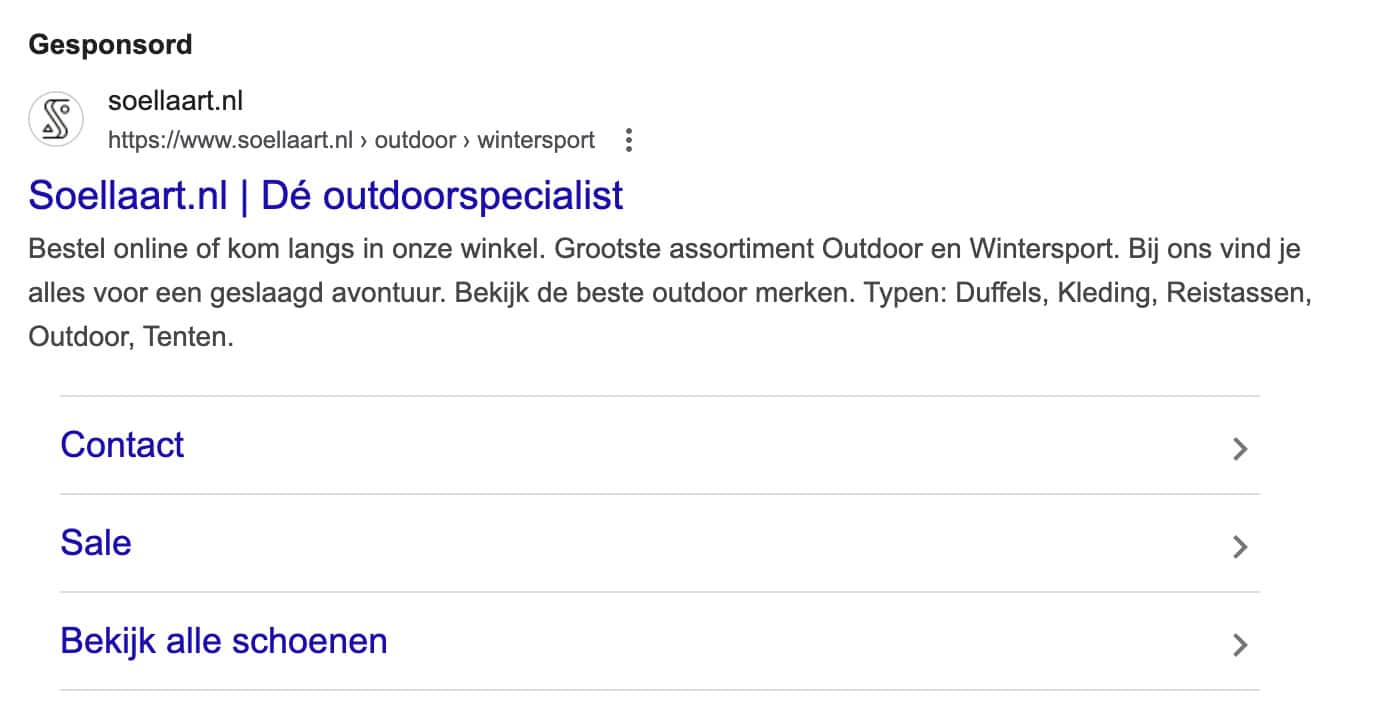Open the Bekijk alle schoenen sitelink
This screenshot has width=1378, height=705.
click(x=224, y=641)
